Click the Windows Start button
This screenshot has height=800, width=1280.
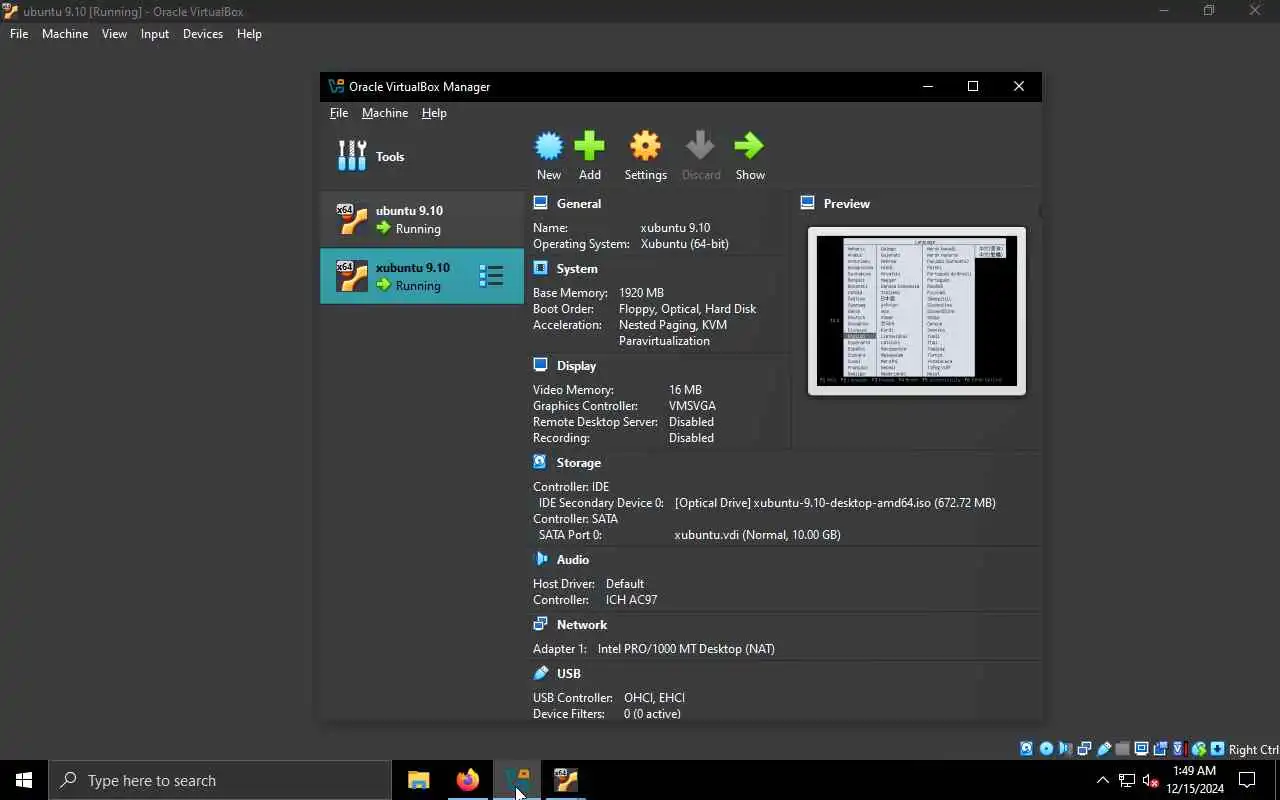24,780
